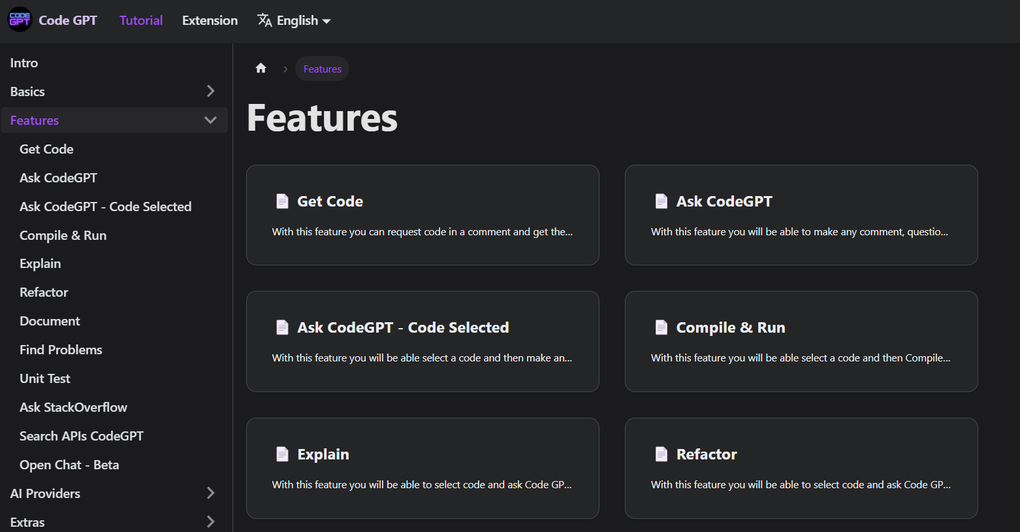Click the document icon on Refactor card
The height and width of the screenshot is (532, 1020).
point(661,454)
